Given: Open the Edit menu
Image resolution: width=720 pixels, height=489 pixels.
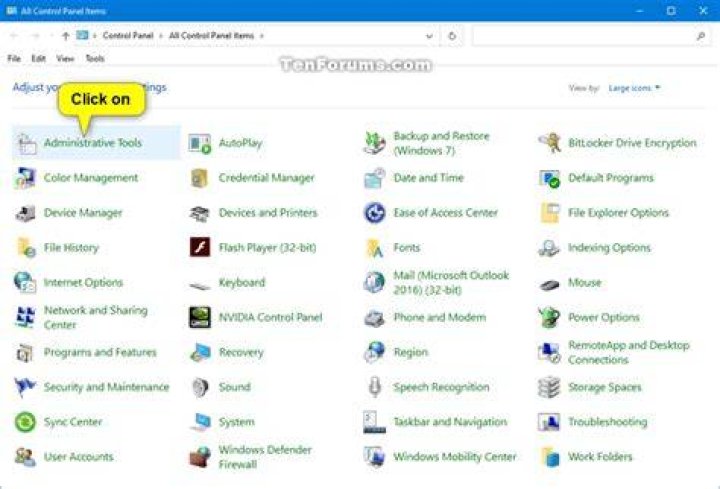Looking at the screenshot, I should coord(39,58).
